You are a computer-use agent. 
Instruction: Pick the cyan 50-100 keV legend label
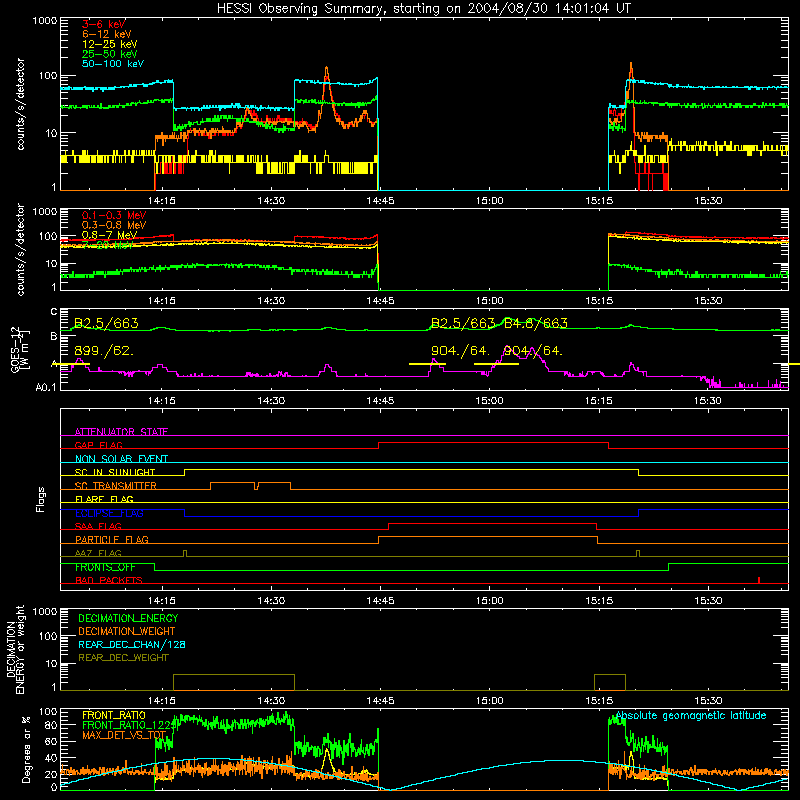[113, 64]
